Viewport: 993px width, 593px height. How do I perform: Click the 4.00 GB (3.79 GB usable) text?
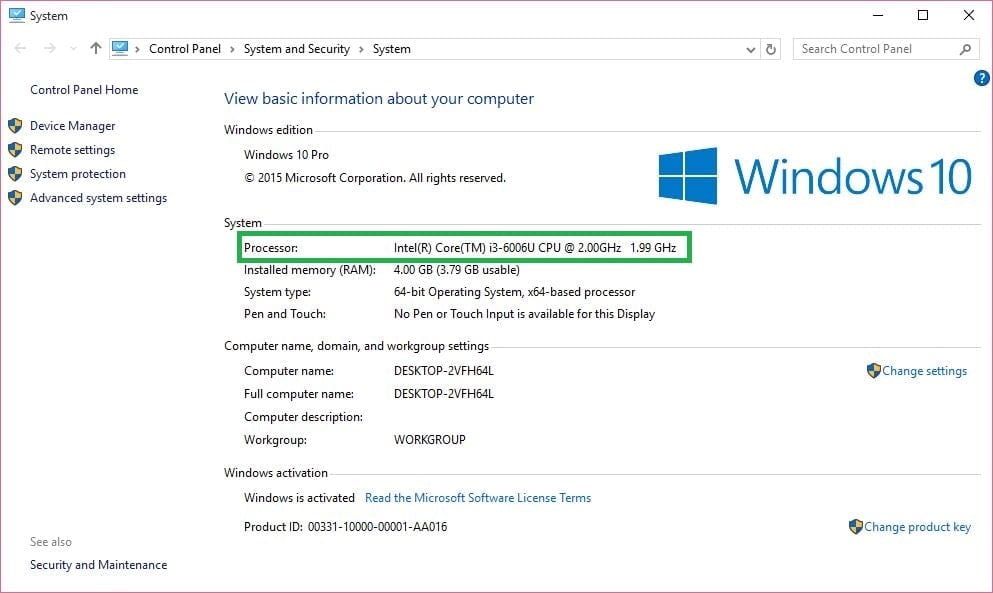click(457, 270)
